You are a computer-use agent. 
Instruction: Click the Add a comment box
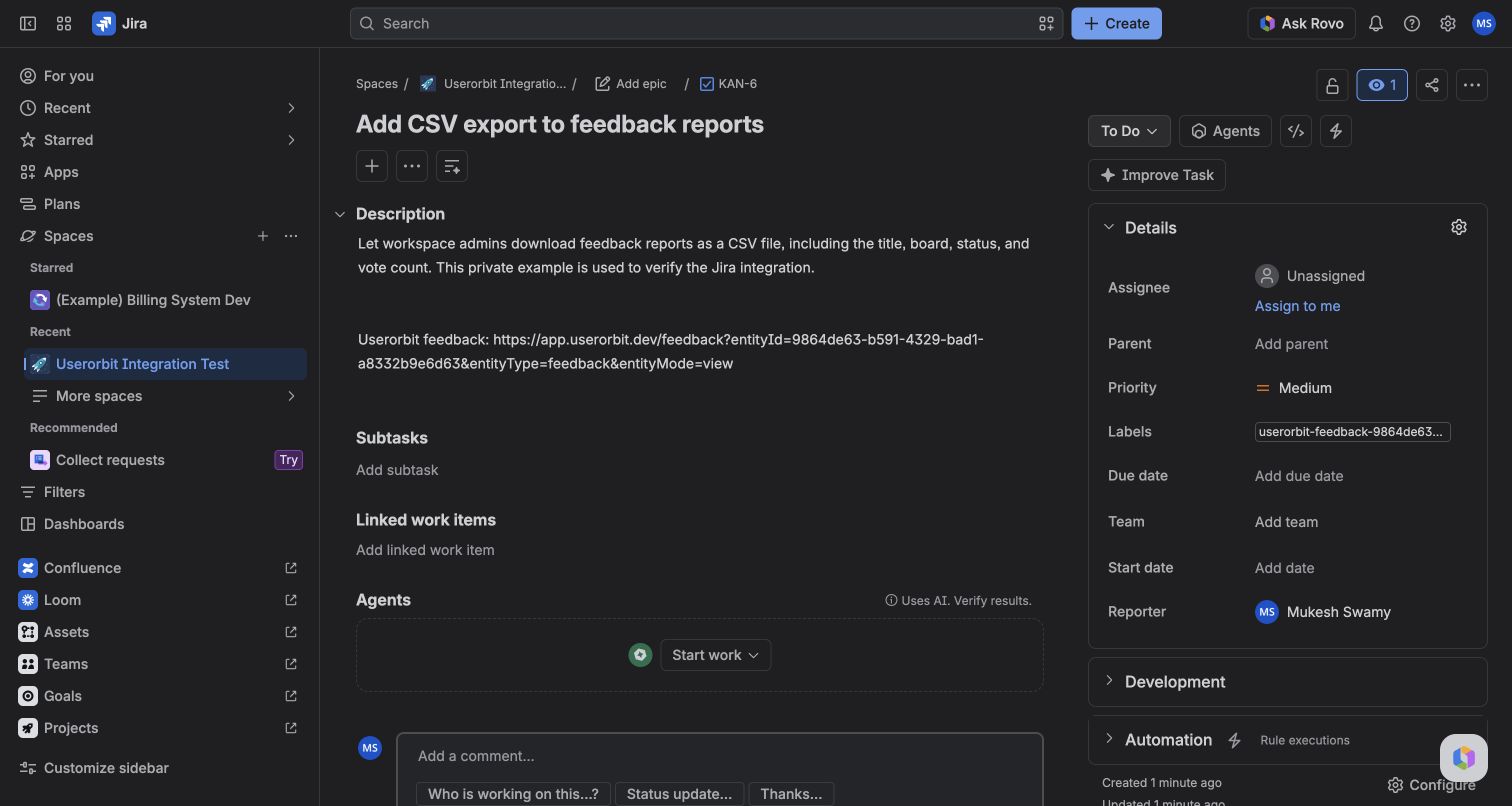720,756
